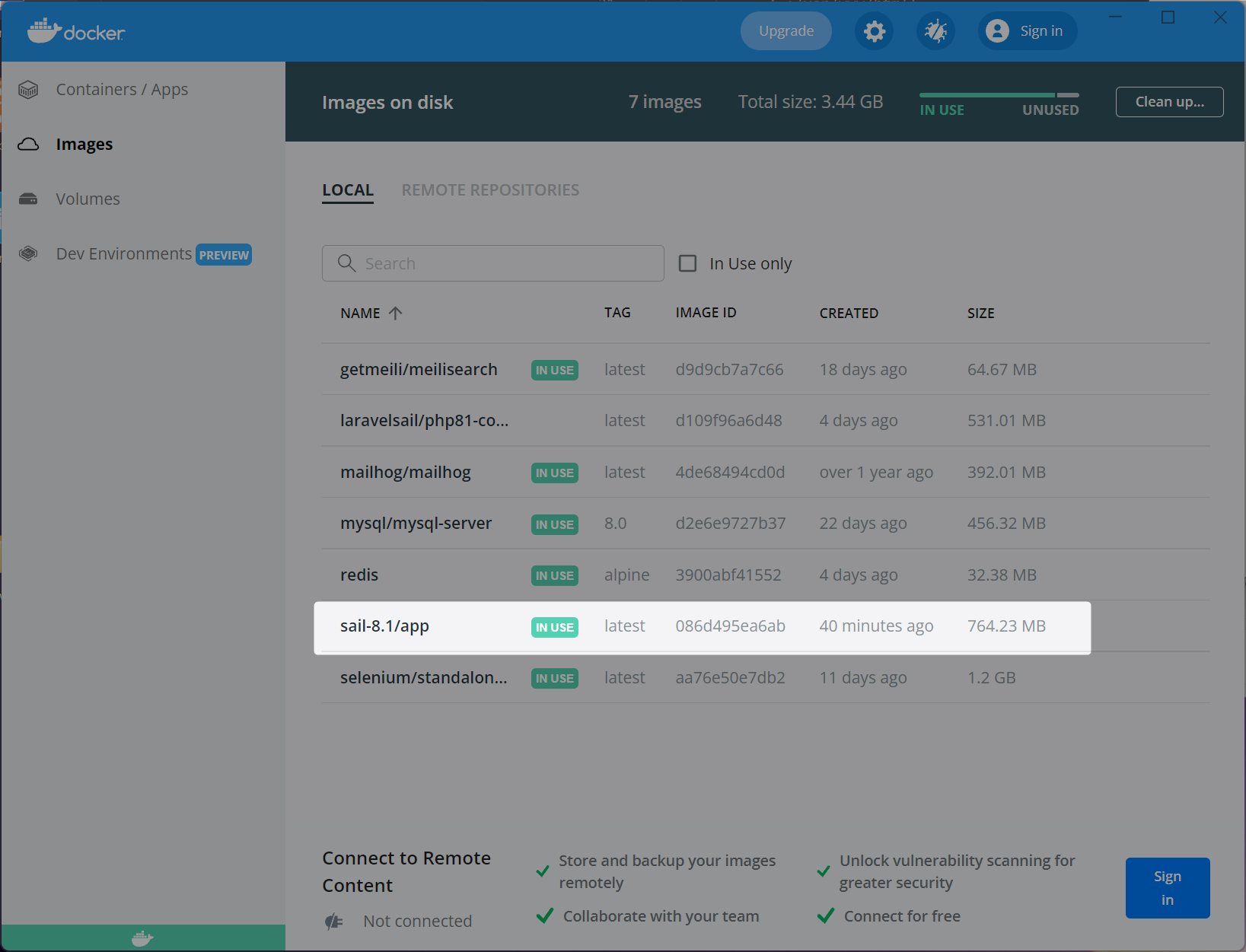This screenshot has height=952, width=1246.
Task: Click image ID d2e6e9727b37
Action: click(731, 524)
